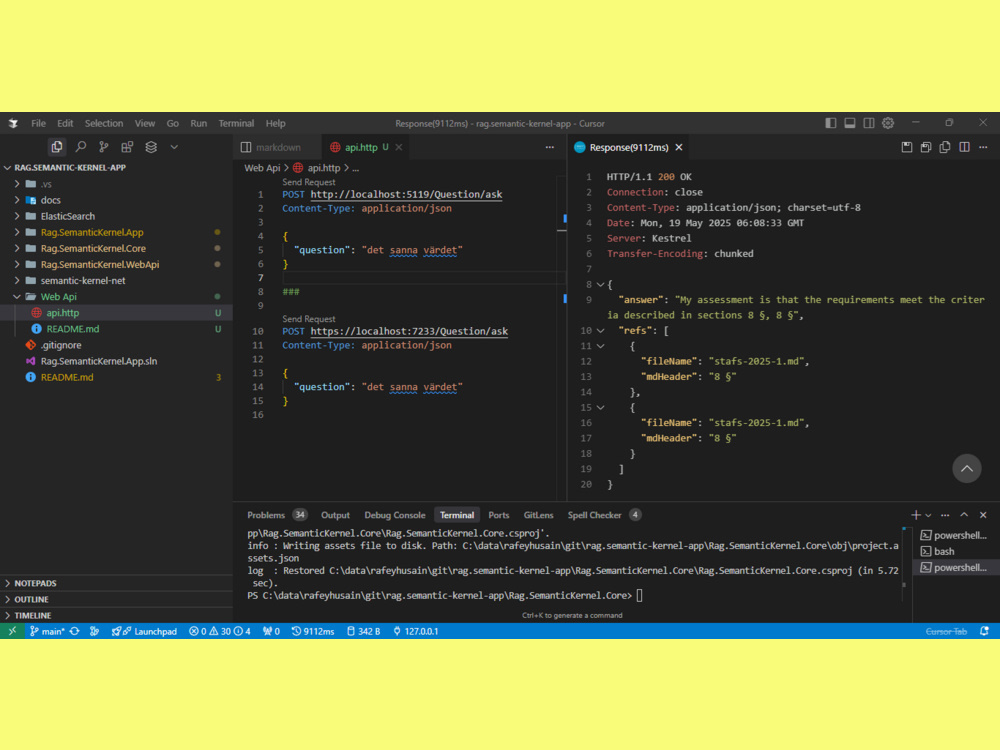
Task: Open Cursor settings gear icon
Action: [888, 123]
